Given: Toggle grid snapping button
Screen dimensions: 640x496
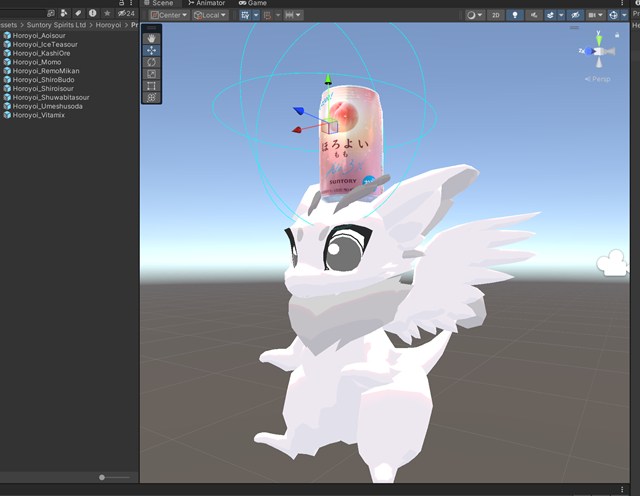Looking at the screenshot, I should [x=267, y=15].
